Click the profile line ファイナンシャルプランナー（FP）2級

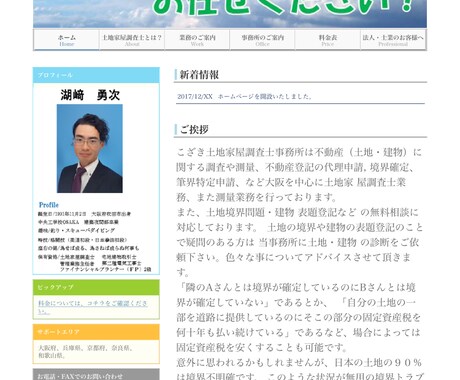click(105, 269)
